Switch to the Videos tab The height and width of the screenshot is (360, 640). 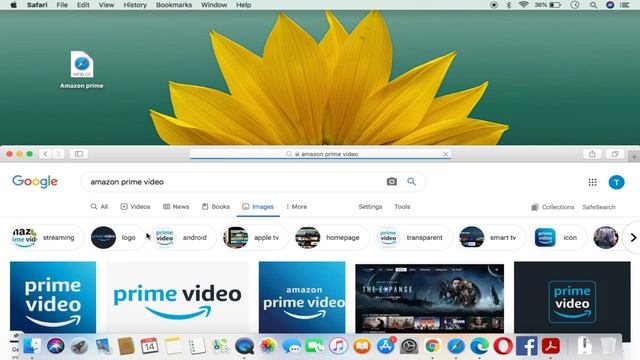tap(135, 207)
